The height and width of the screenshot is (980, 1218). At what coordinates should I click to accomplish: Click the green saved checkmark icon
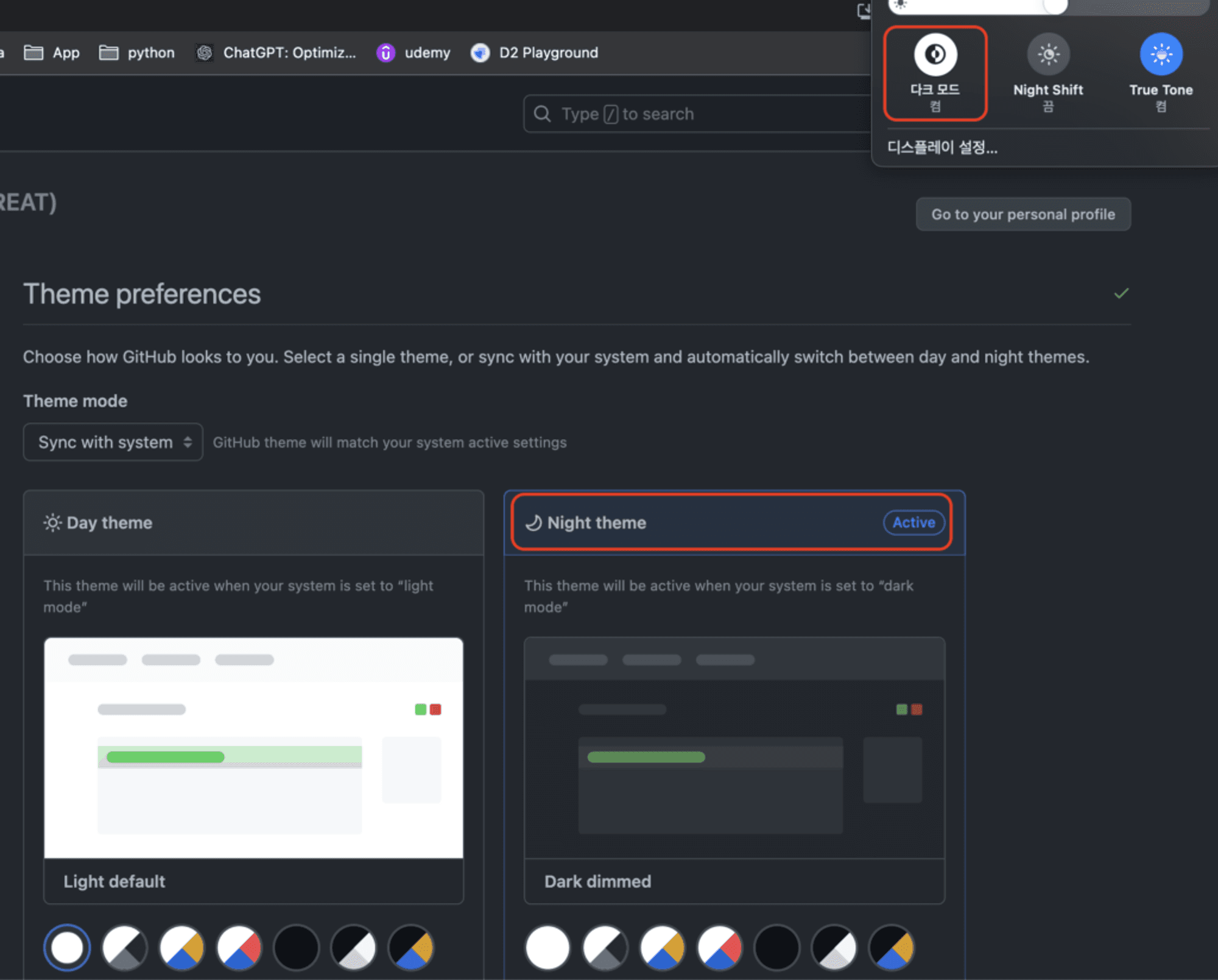[x=1121, y=294]
